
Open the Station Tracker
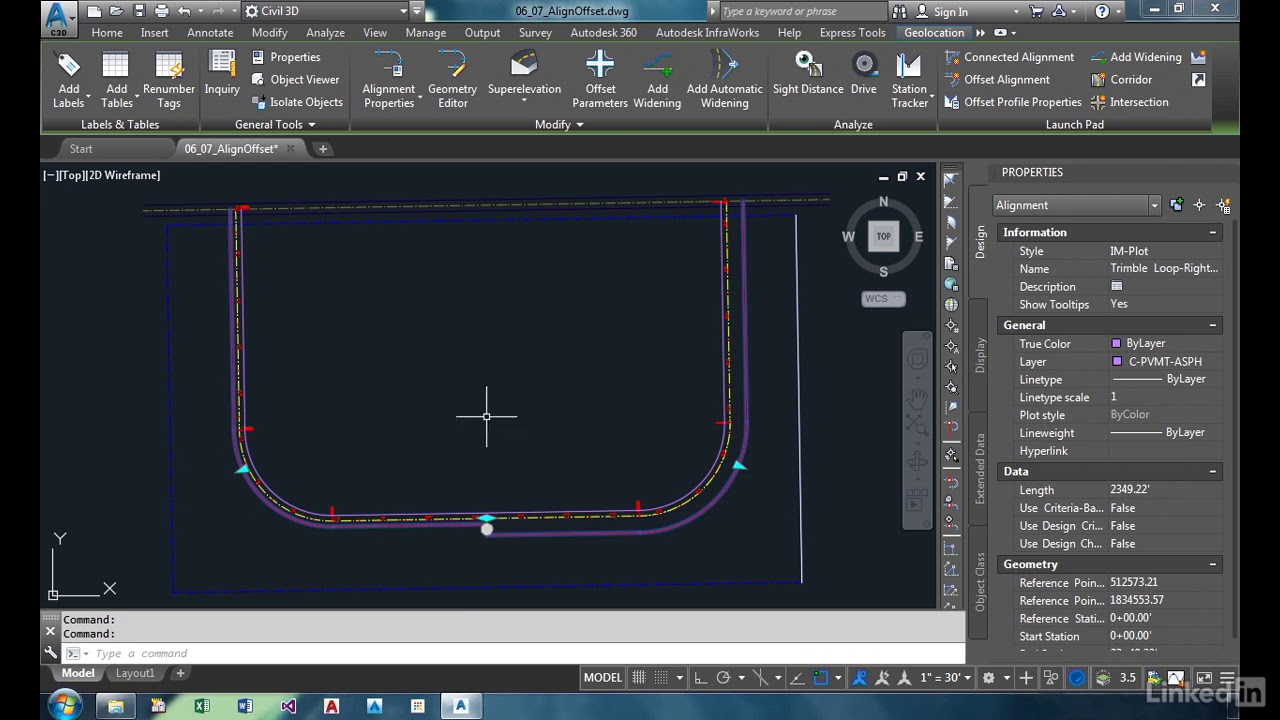(909, 80)
